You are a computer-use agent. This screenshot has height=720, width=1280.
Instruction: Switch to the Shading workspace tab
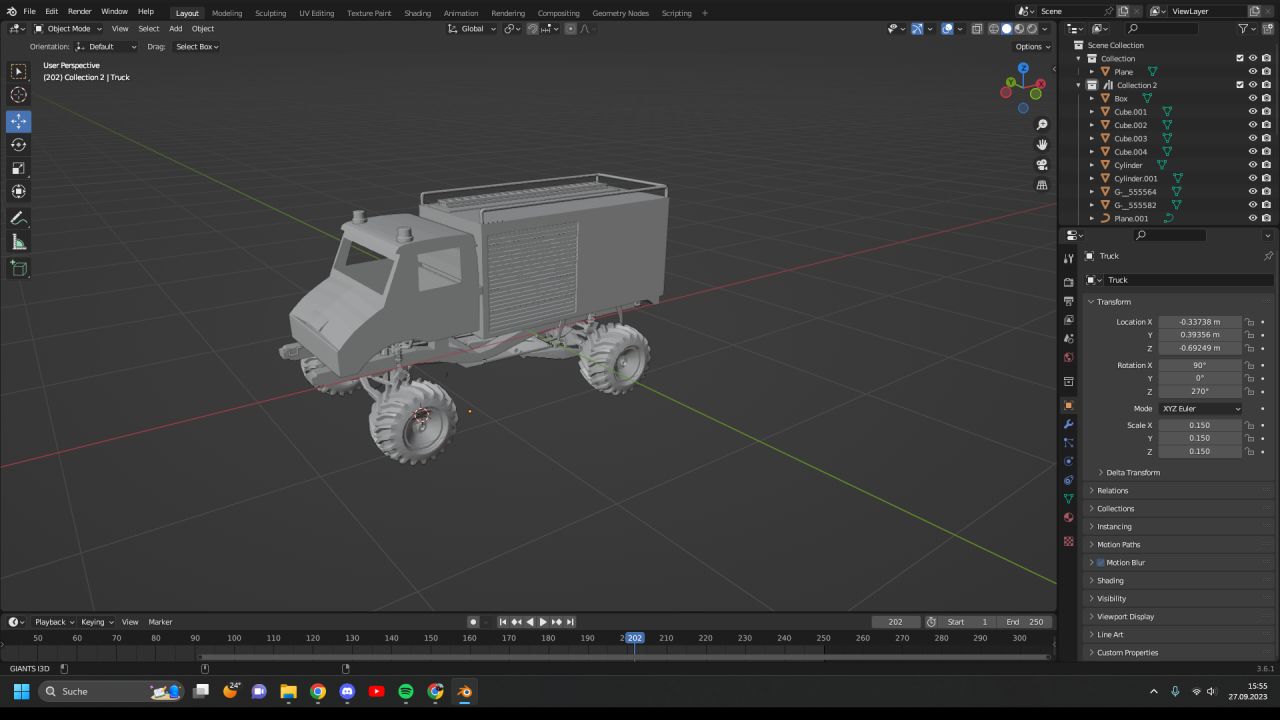418,13
